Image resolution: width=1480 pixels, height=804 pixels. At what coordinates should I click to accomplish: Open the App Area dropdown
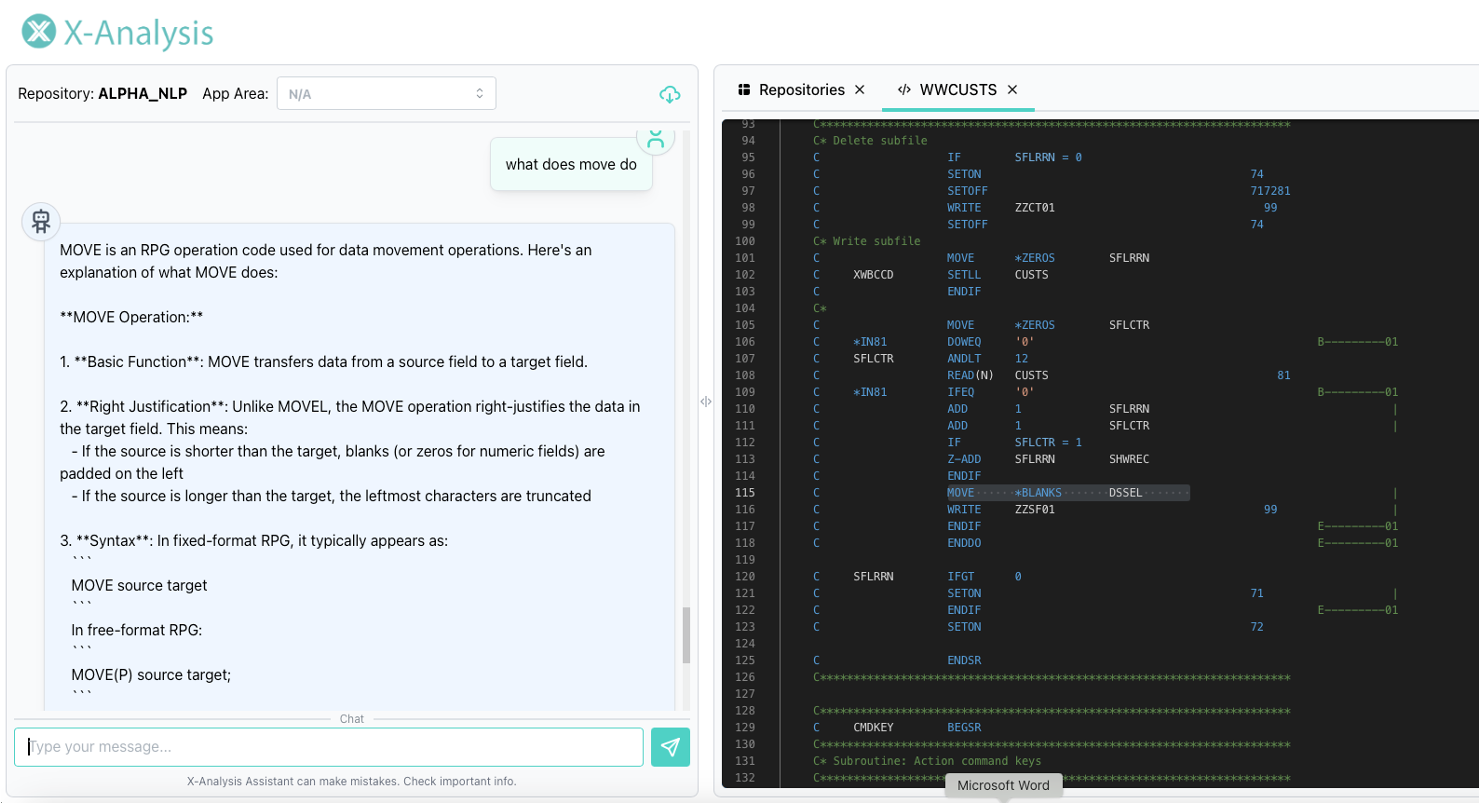click(x=386, y=94)
